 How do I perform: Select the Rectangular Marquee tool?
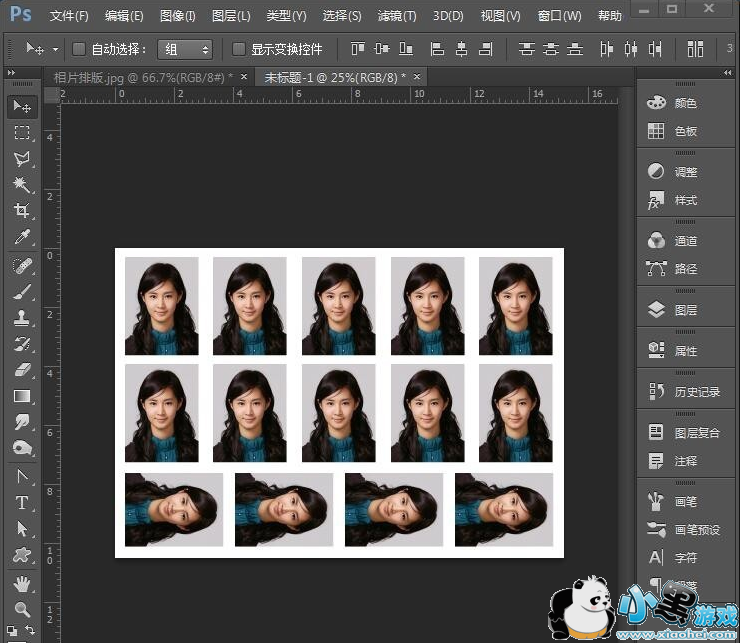[x=21, y=133]
